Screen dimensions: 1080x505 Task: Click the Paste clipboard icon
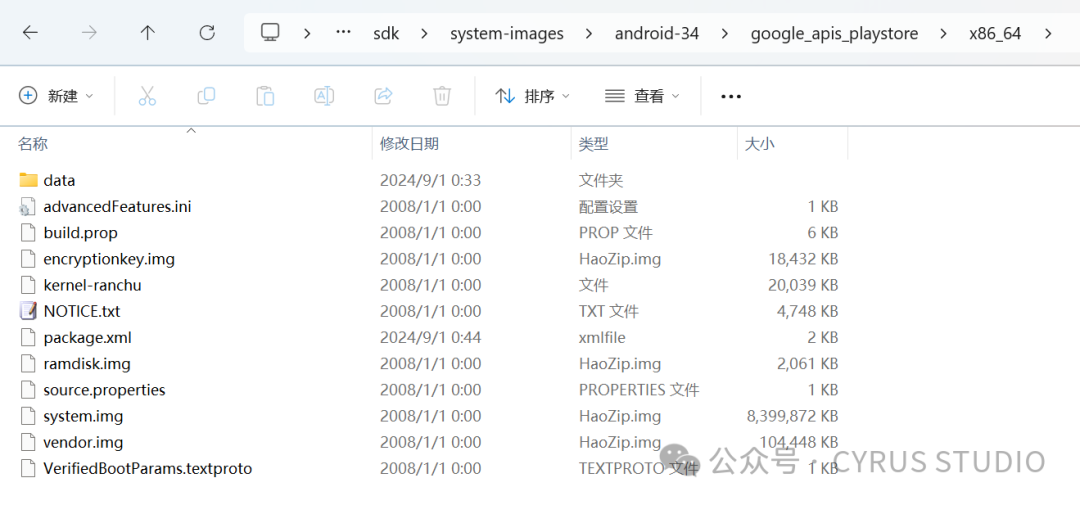(265, 96)
